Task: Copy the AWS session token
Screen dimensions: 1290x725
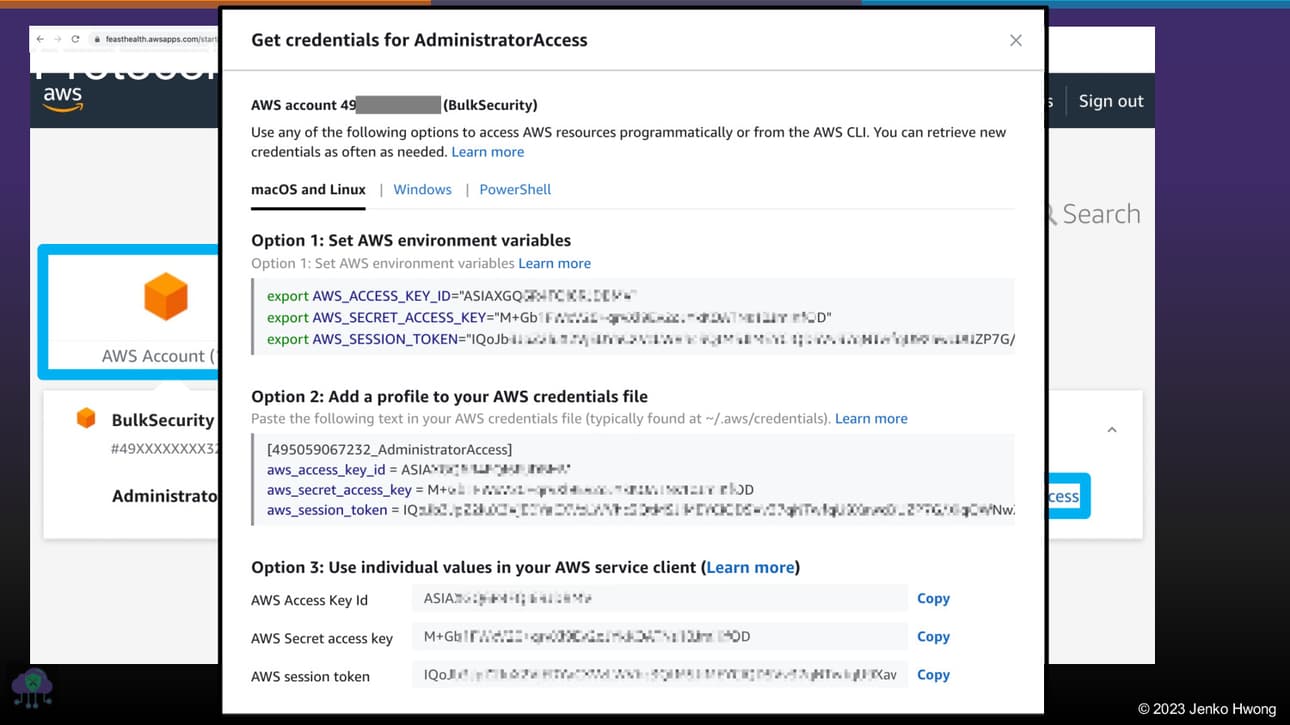Action: point(933,674)
